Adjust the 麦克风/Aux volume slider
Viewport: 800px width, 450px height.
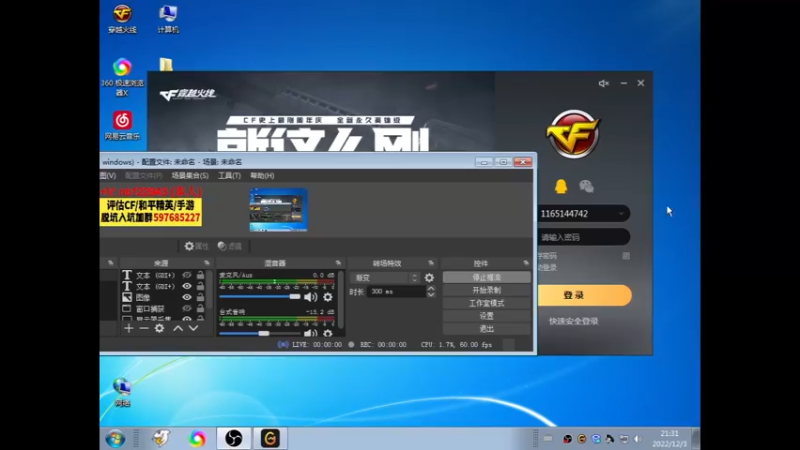coord(260,296)
